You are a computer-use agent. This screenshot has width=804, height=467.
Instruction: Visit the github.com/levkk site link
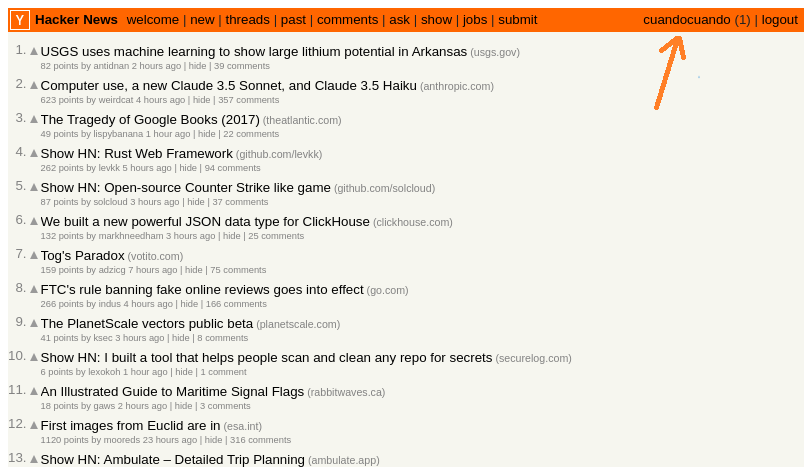(279, 154)
